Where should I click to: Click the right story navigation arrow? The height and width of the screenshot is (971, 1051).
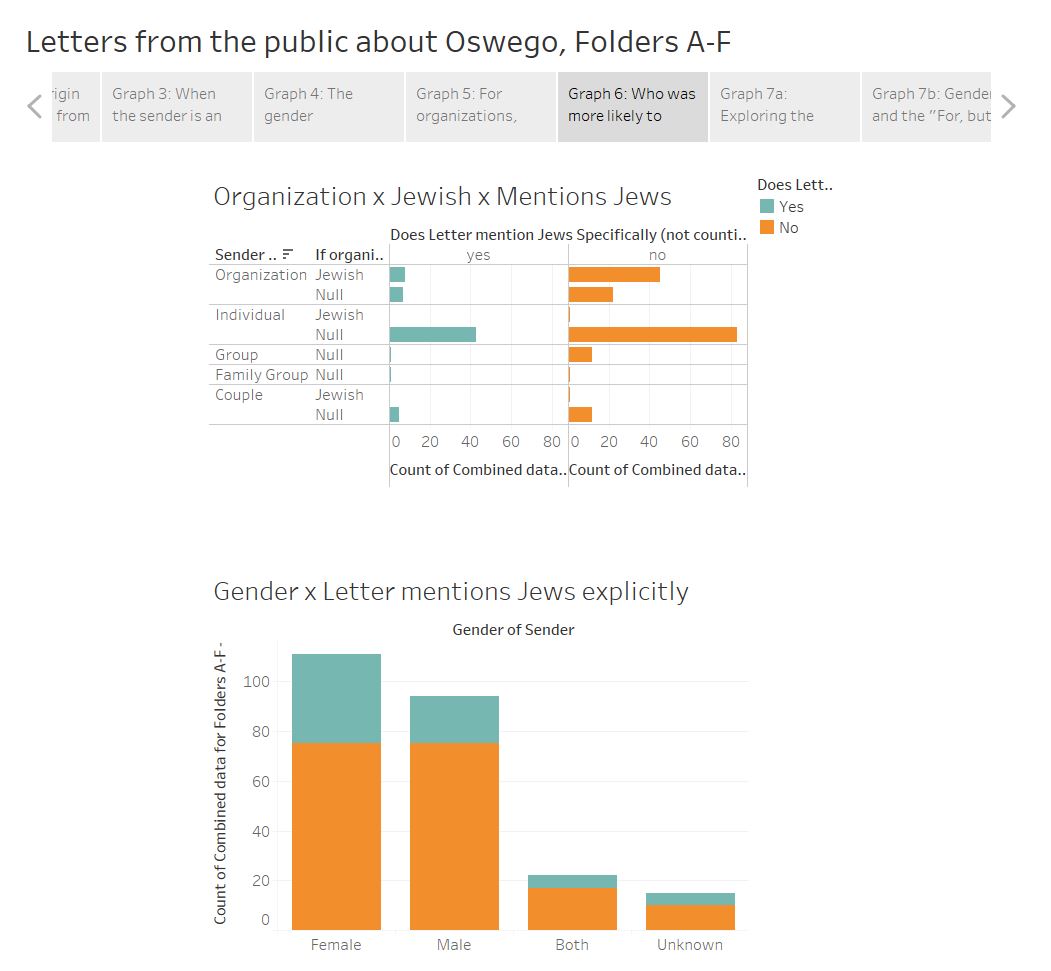pyautogui.click(x=1008, y=106)
